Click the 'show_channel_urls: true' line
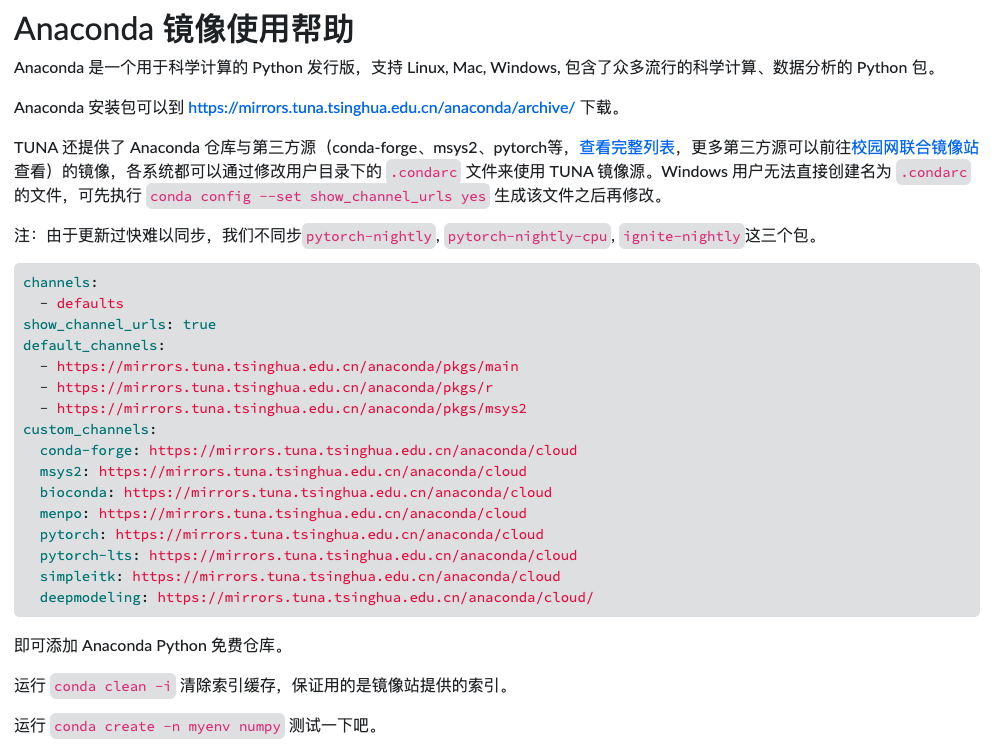The width and height of the screenshot is (991, 746). [x=119, y=324]
